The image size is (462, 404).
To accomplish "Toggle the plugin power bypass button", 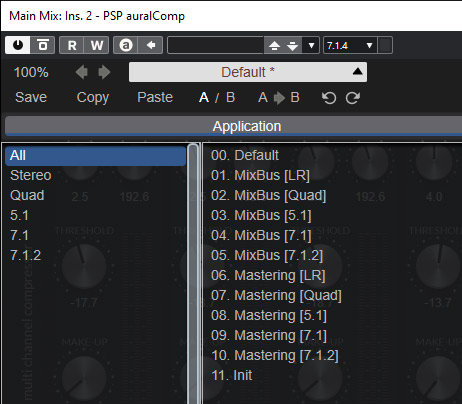I will [18, 45].
